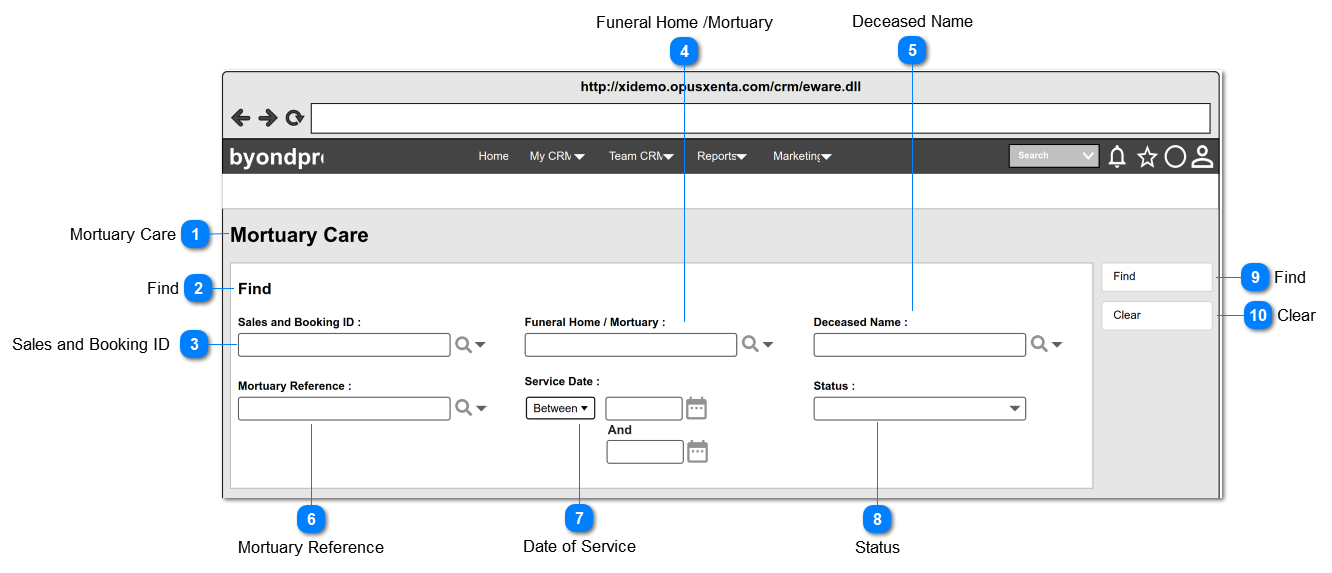Open the Team CRM menu
The height and width of the screenshot is (573, 1332).
pyautogui.click(x=641, y=156)
